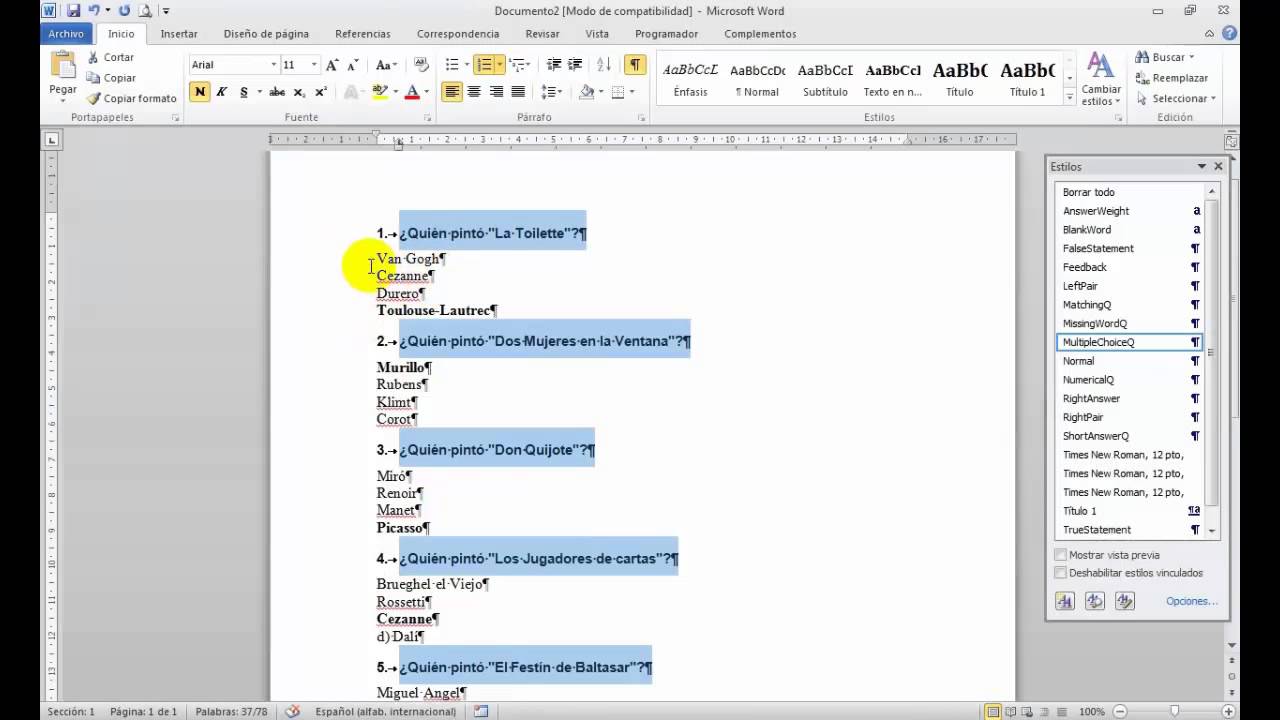The height and width of the screenshot is (720, 1280).
Task: Redo the last action
Action: point(125,11)
